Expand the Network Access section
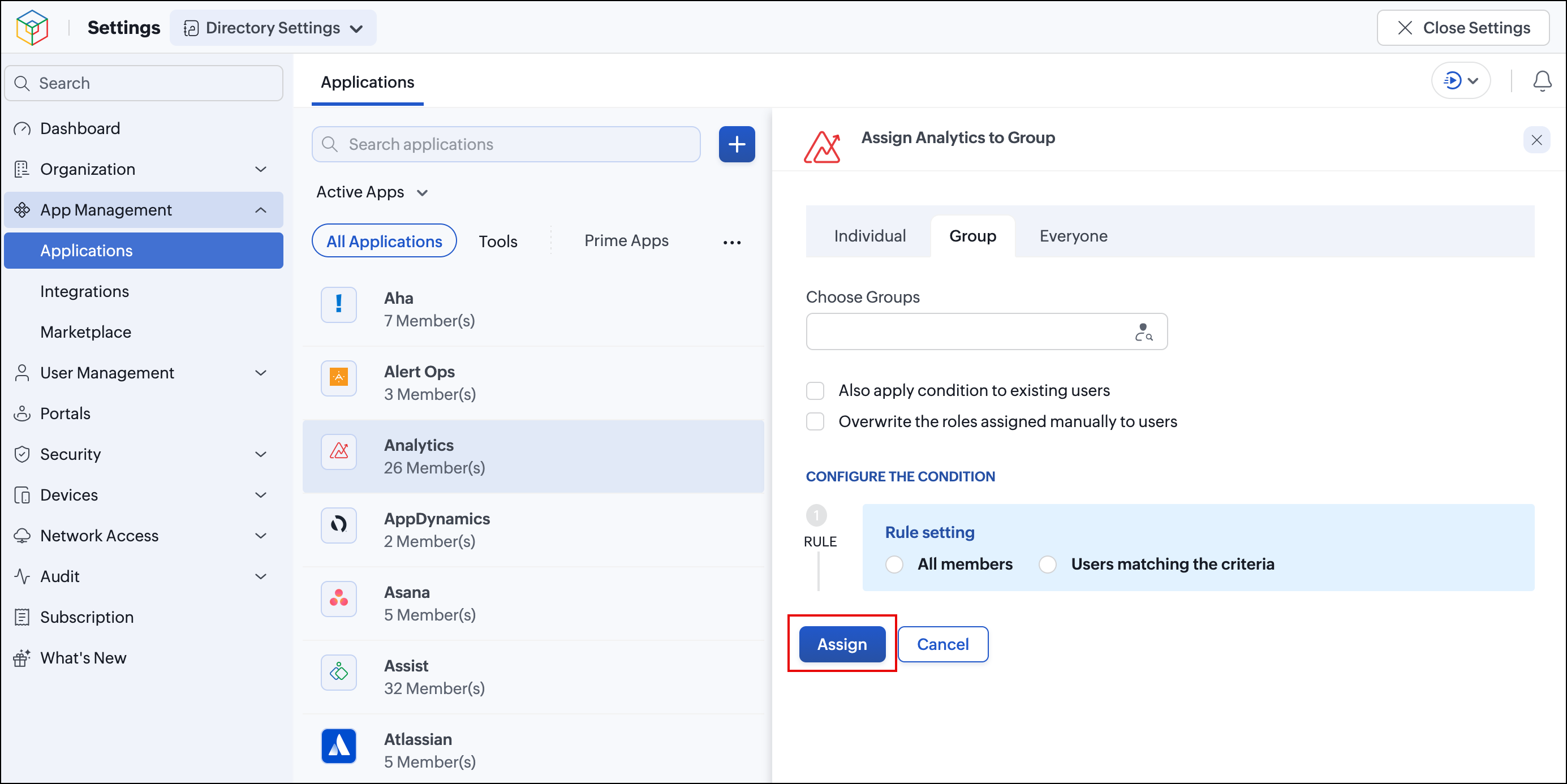 pyautogui.click(x=261, y=536)
